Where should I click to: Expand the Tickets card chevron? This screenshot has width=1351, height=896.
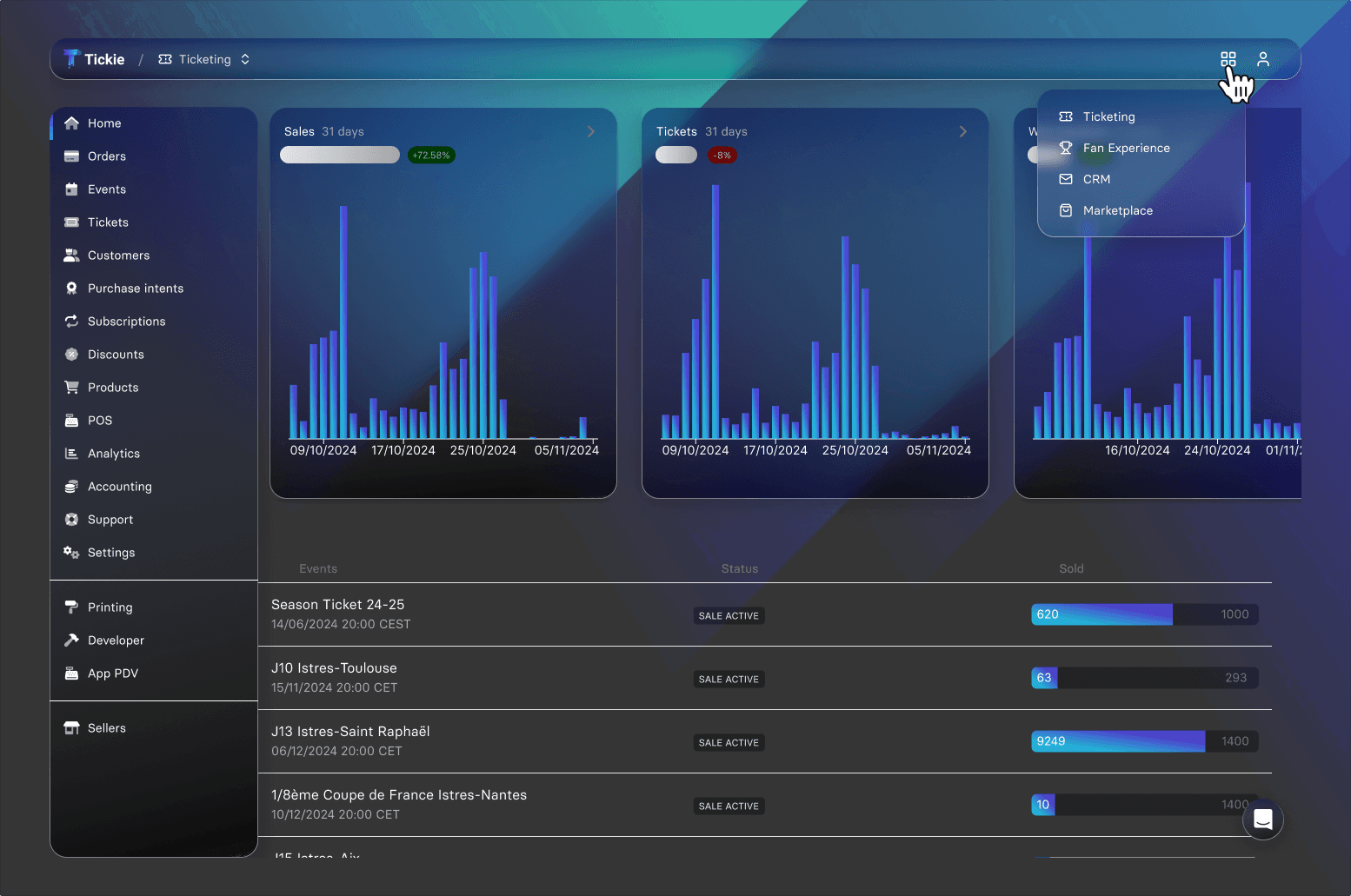click(x=963, y=131)
